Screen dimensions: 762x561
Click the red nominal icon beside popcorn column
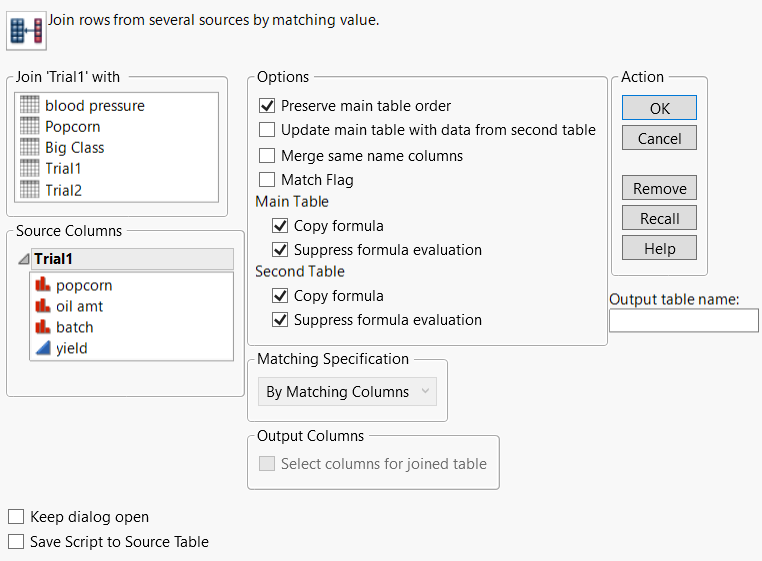coord(43,286)
